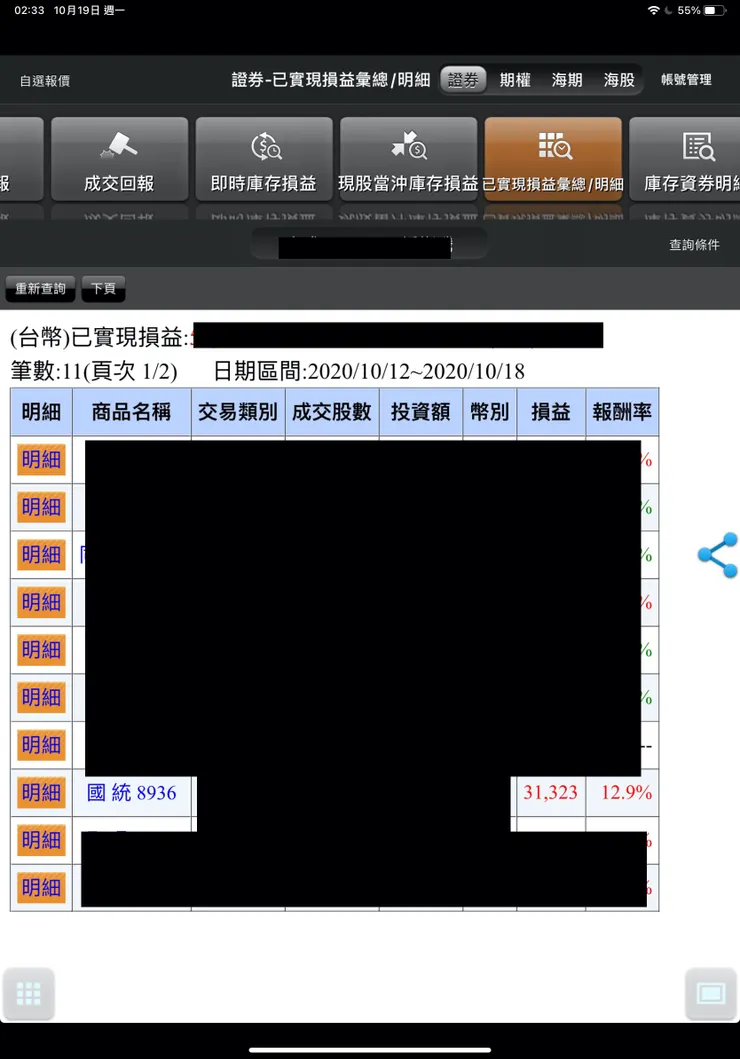Click 成交股數 column header
The image size is (740, 1059).
coord(332,411)
